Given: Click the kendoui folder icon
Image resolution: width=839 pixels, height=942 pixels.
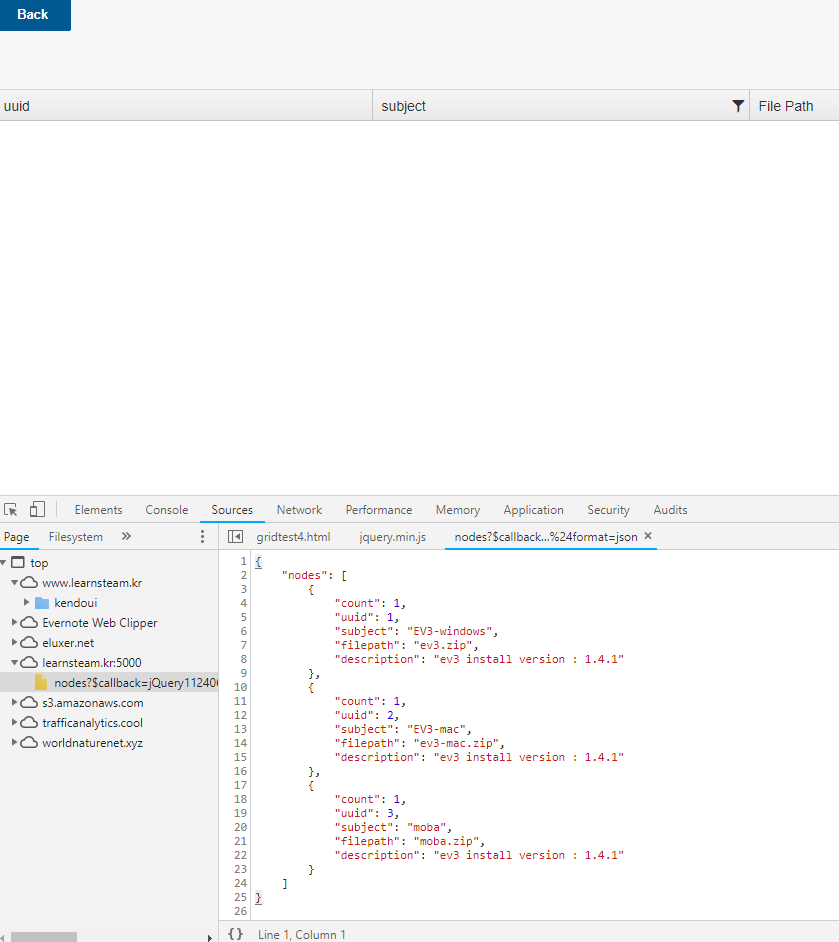Looking at the screenshot, I should pyautogui.click(x=42, y=603).
